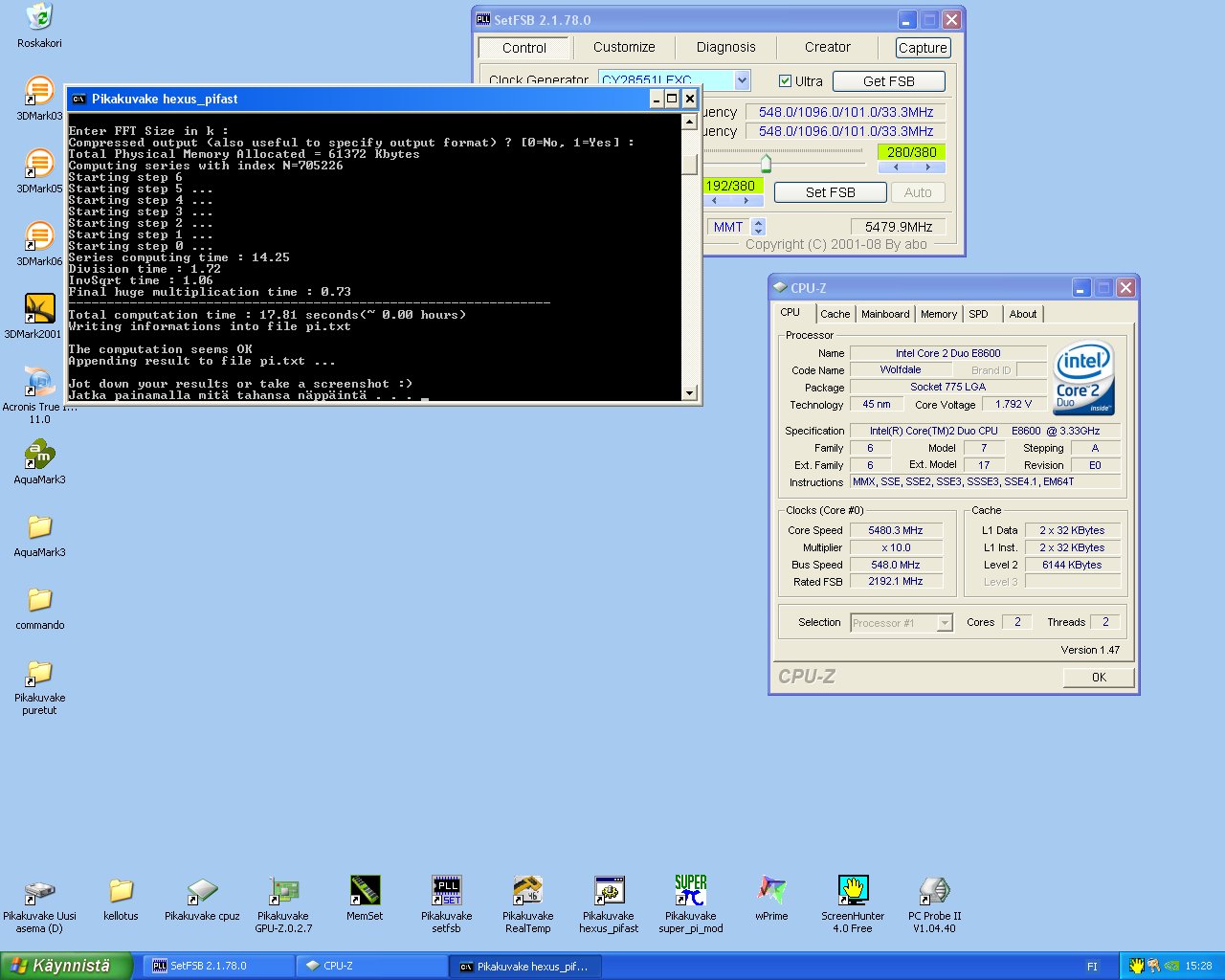Launch the Pikakuvake RealTemp shortcut
The height and width of the screenshot is (980, 1225).
click(x=527, y=905)
